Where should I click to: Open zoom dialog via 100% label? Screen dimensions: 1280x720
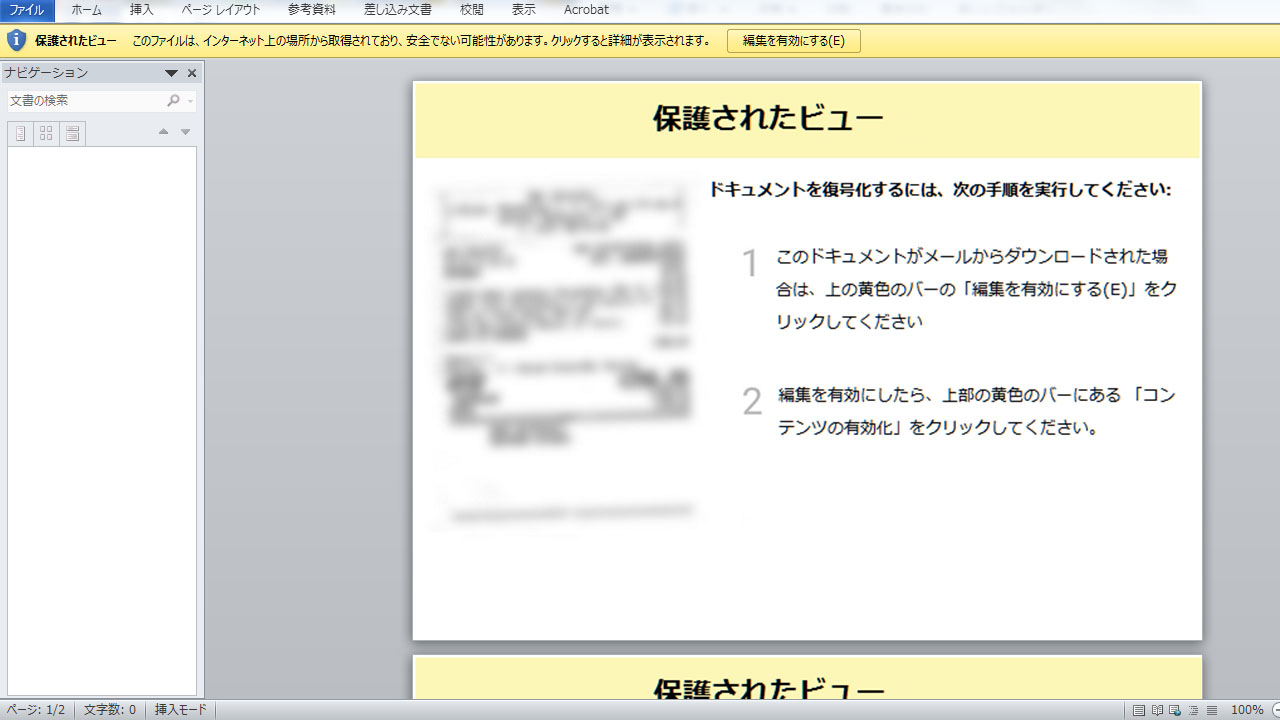coord(1246,710)
